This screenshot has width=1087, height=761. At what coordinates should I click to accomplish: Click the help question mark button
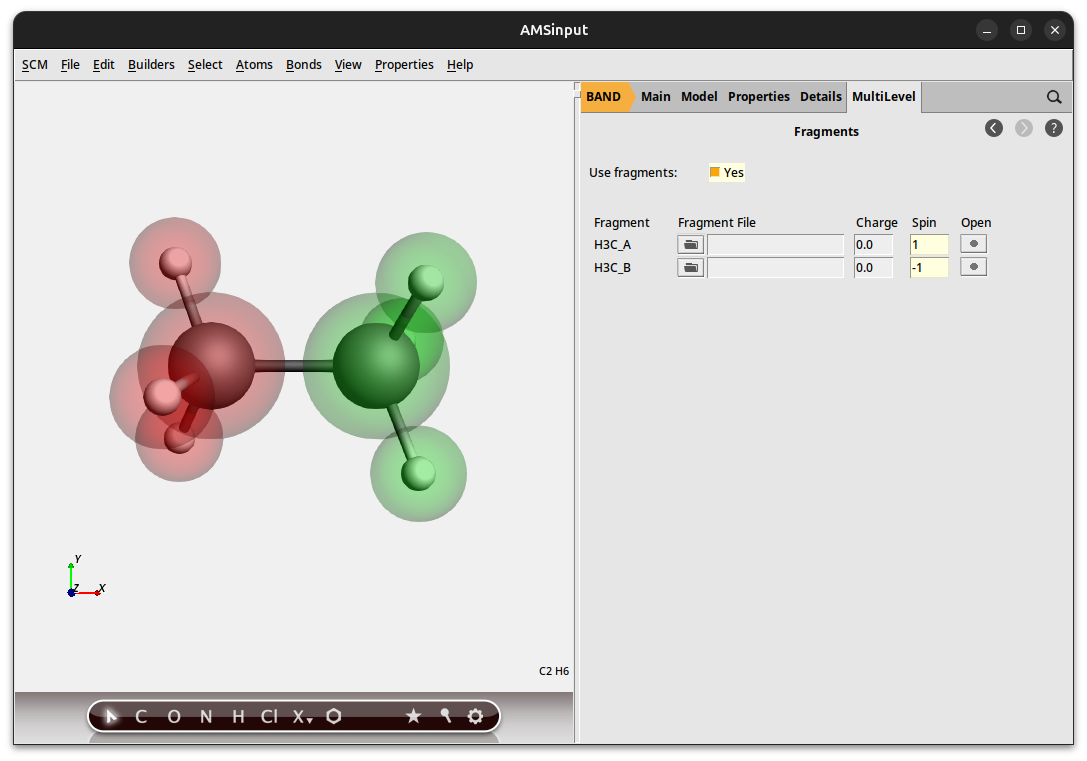click(1053, 128)
